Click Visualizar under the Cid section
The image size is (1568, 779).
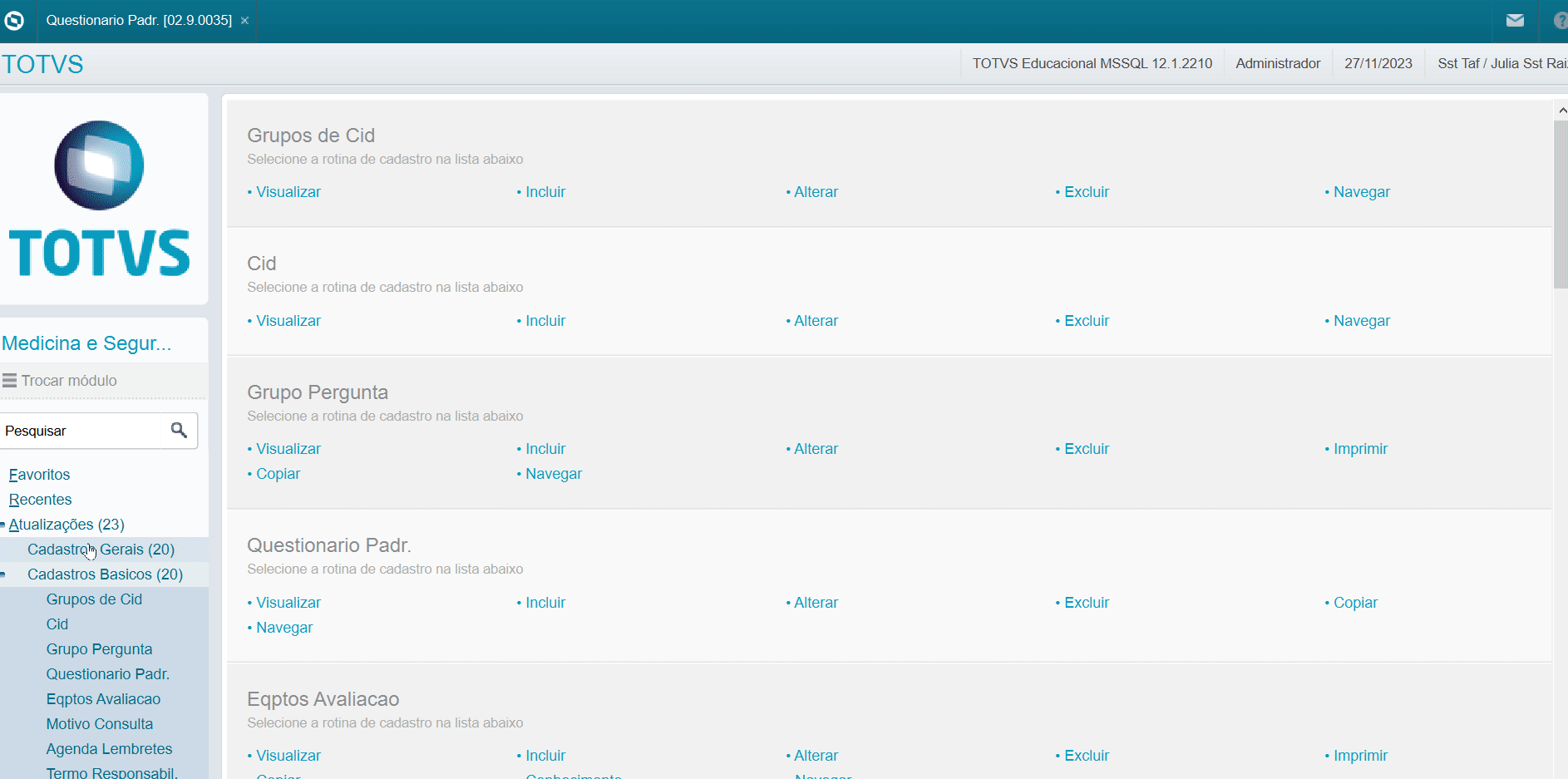point(288,321)
